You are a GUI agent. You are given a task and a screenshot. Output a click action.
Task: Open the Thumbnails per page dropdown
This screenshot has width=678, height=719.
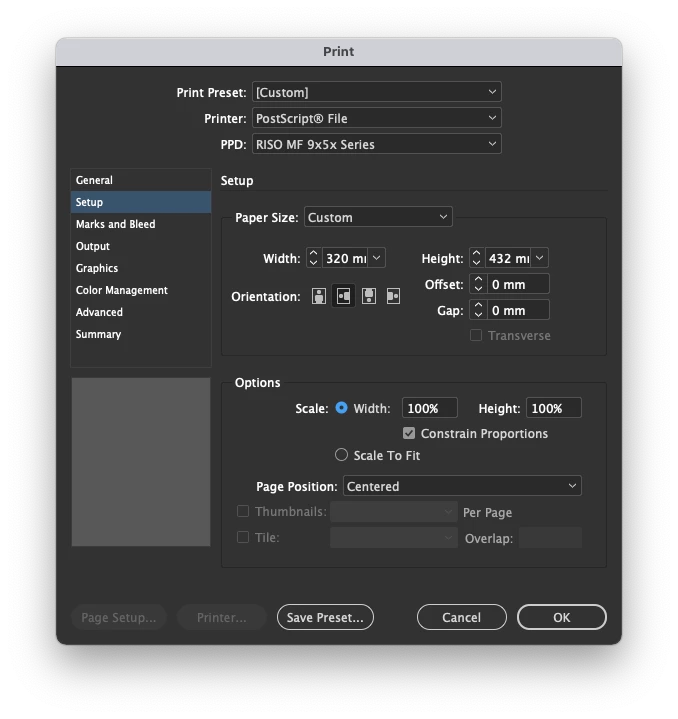[394, 512]
